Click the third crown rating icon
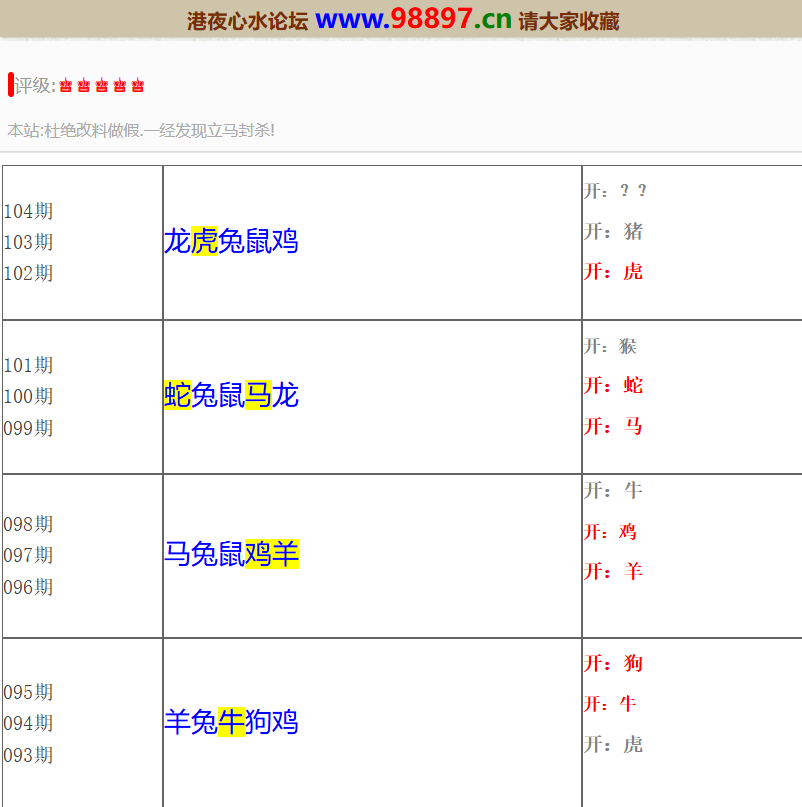The image size is (802, 807). (102, 86)
